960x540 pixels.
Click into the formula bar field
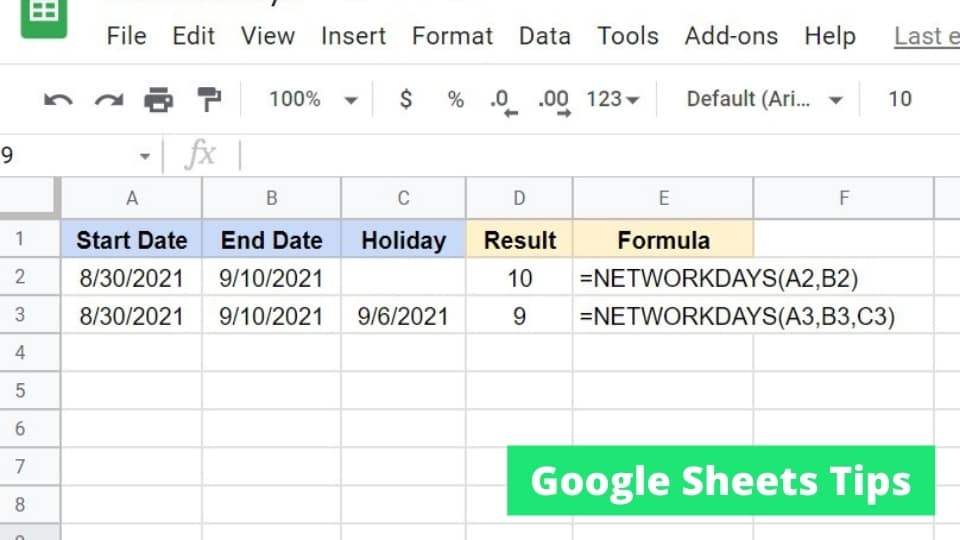[600, 155]
